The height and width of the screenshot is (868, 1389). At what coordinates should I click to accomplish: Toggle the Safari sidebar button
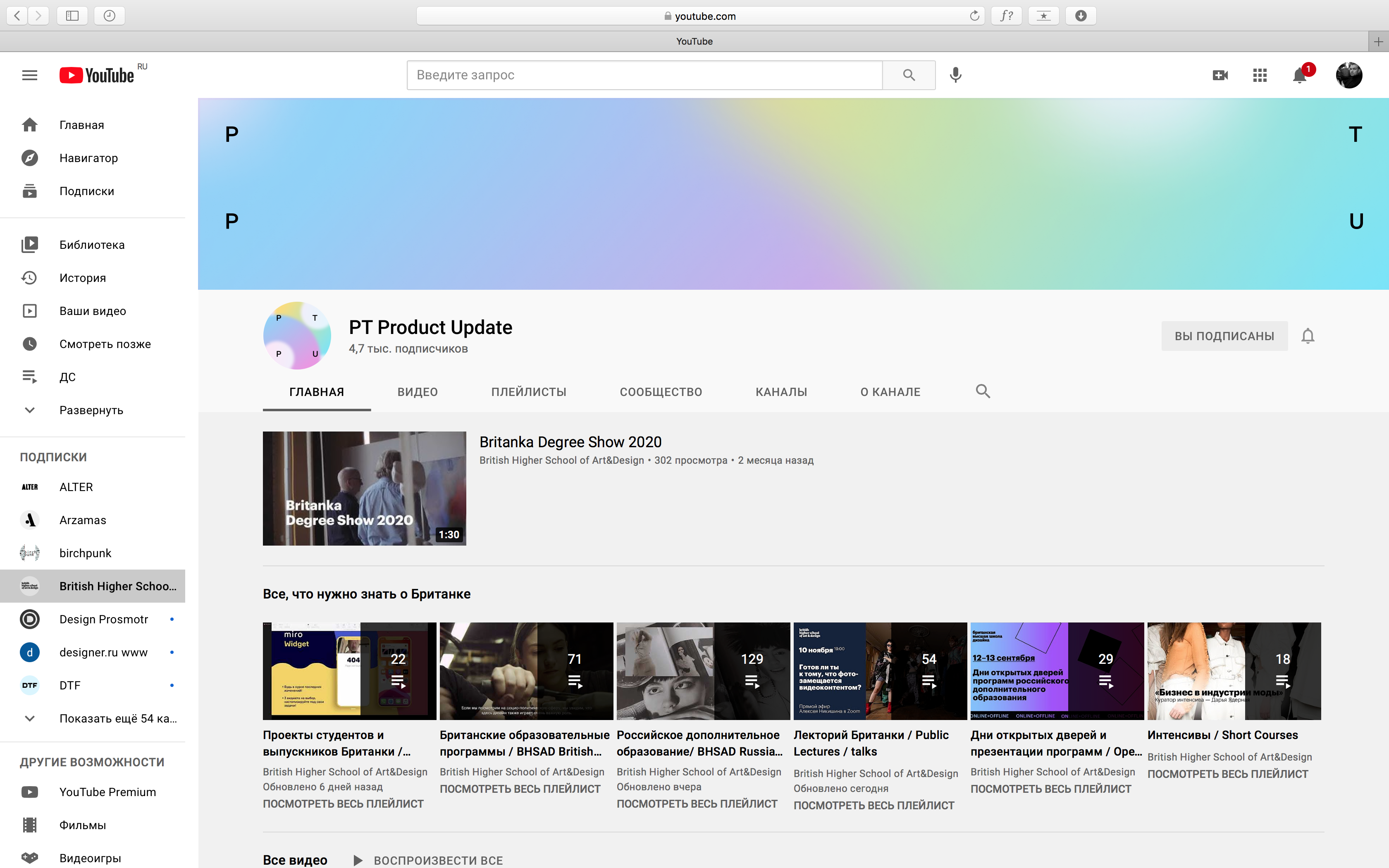pyautogui.click(x=72, y=16)
